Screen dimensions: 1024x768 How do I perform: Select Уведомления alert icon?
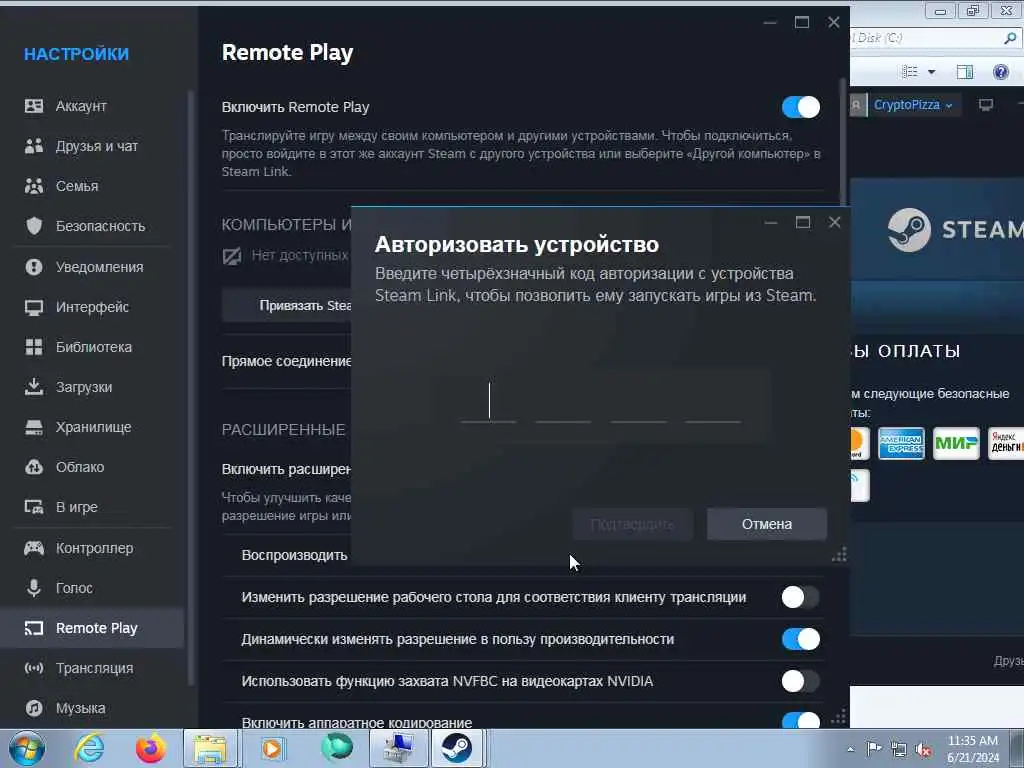34,267
